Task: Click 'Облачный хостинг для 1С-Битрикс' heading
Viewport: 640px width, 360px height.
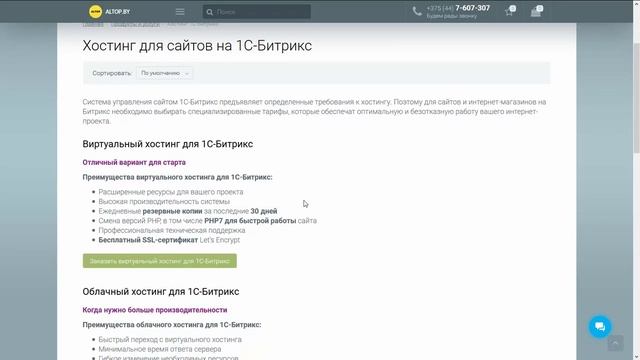Action: (161, 292)
